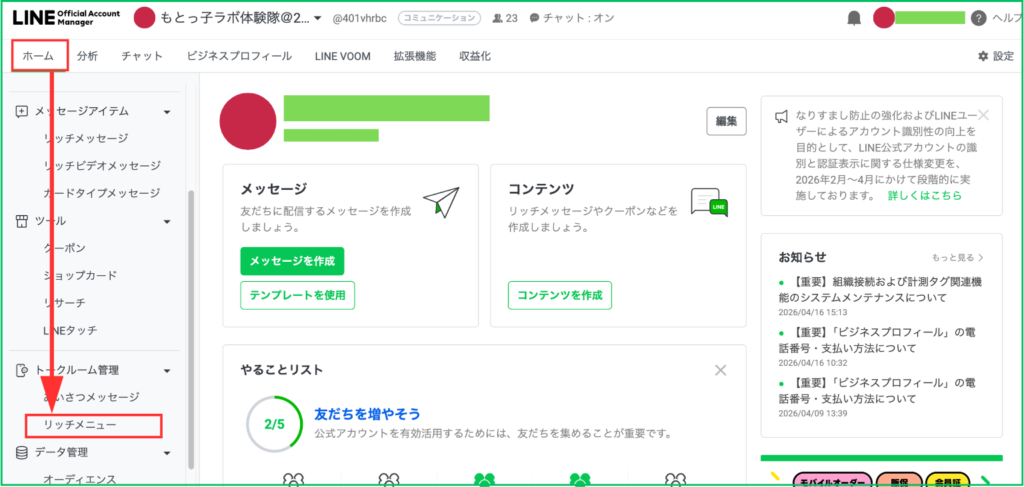Switch to the 分析 tab

[x=87, y=56]
